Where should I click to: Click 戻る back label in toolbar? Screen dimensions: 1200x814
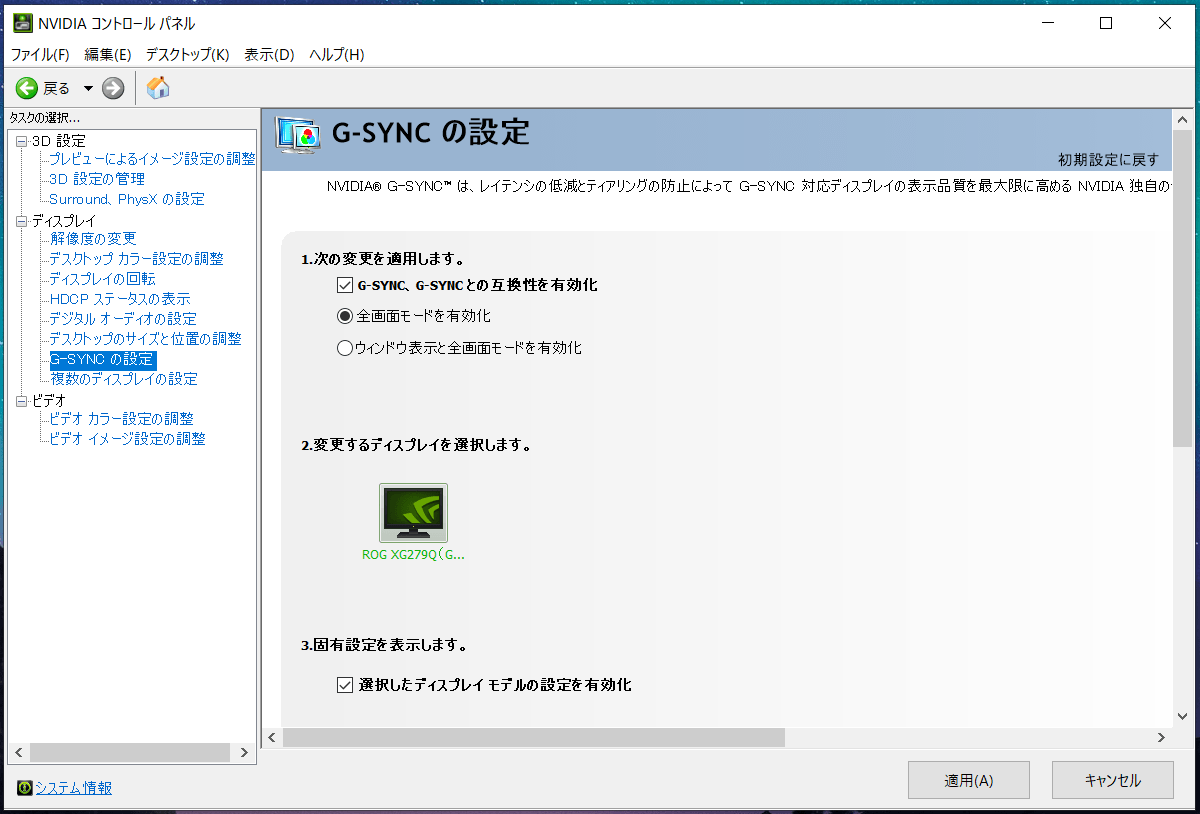[57, 88]
